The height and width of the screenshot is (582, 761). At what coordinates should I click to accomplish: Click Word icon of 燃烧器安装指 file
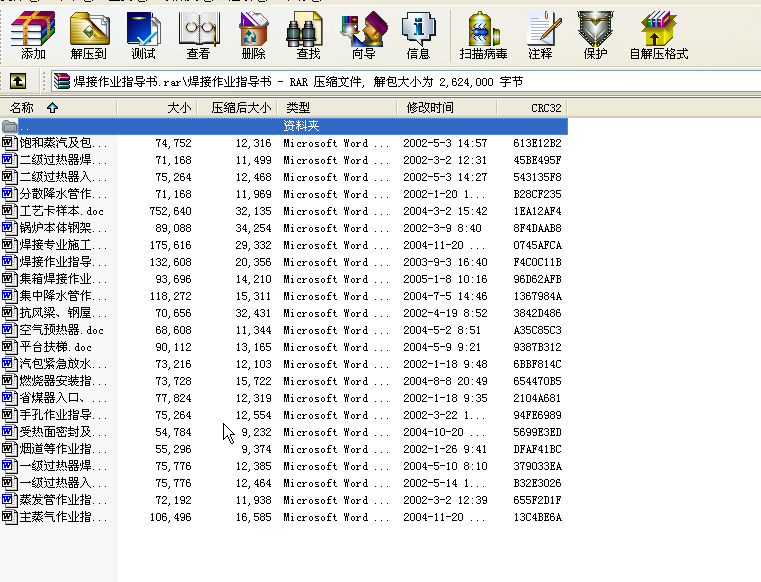[x=9, y=381]
